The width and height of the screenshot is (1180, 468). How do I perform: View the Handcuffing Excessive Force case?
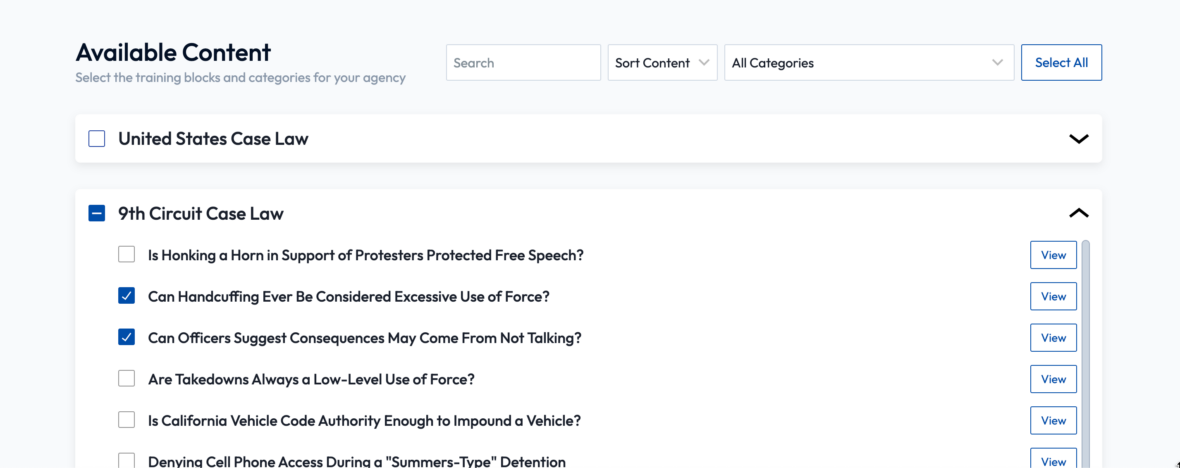[x=1053, y=296]
